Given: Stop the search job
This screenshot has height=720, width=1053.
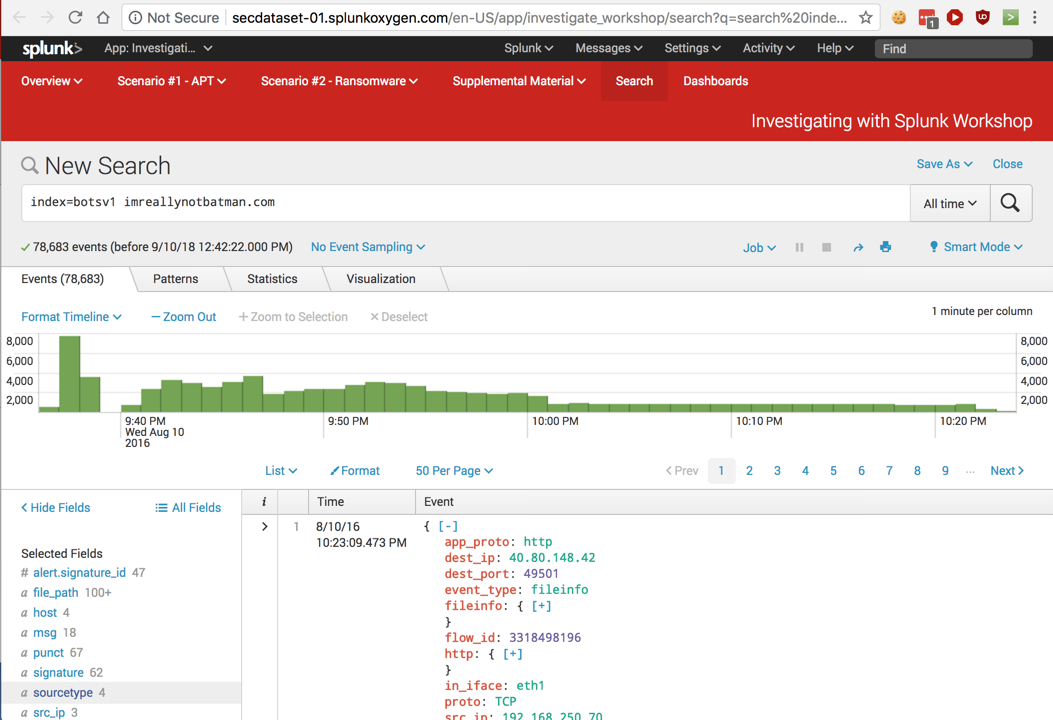Looking at the screenshot, I should [826, 247].
